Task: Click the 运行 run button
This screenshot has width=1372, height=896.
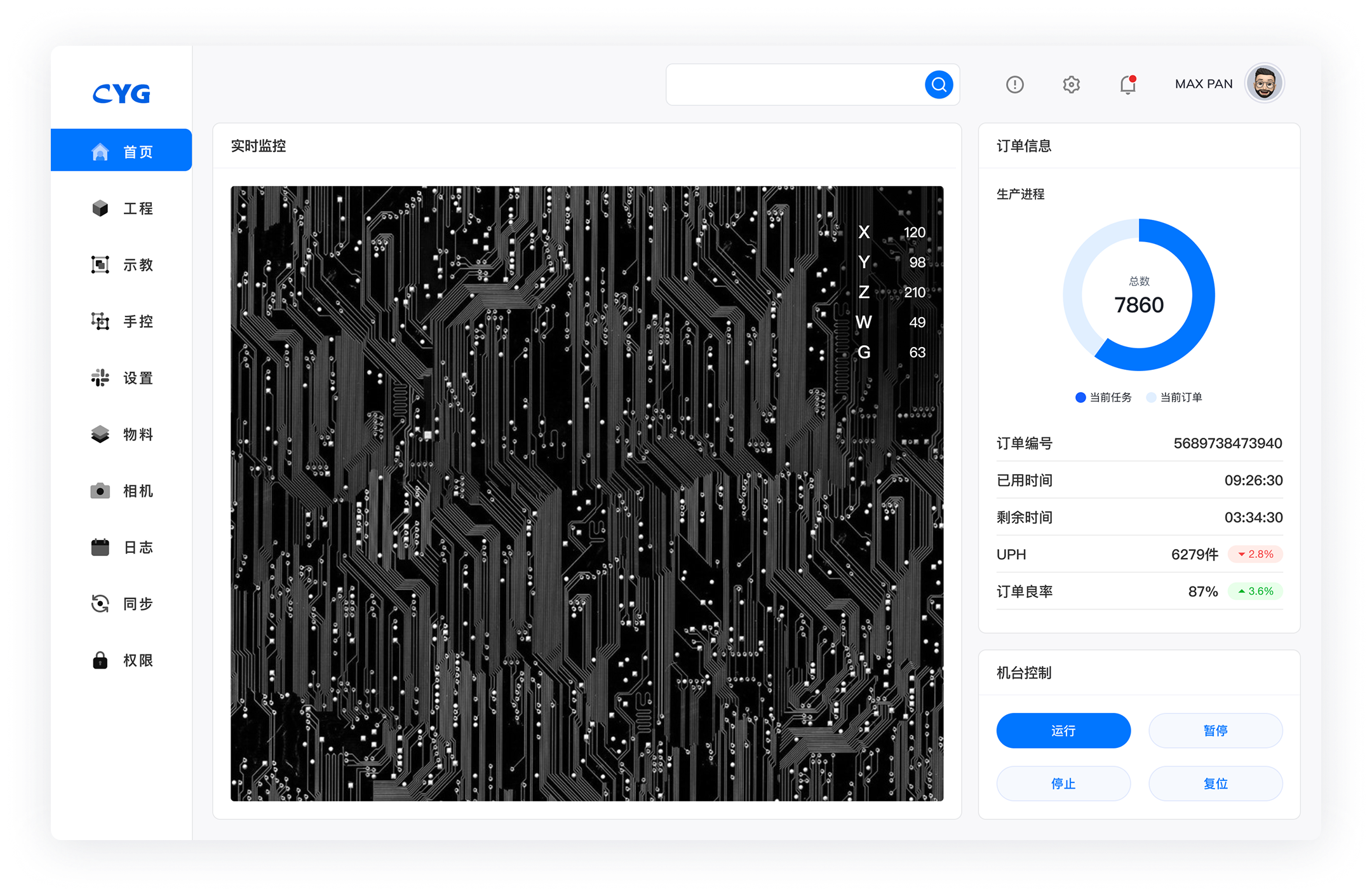Action: (x=1063, y=730)
